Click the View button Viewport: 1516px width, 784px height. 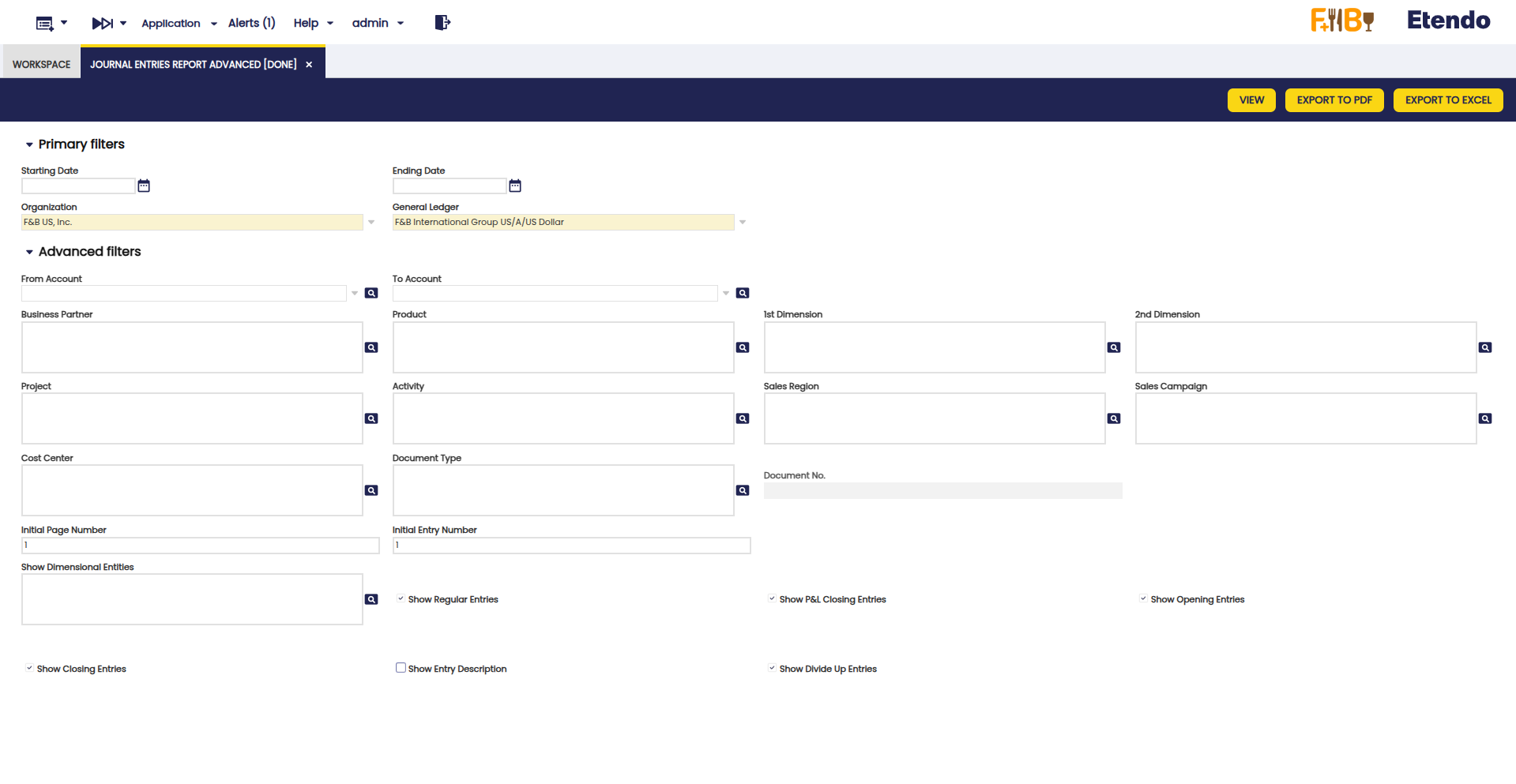click(1251, 100)
